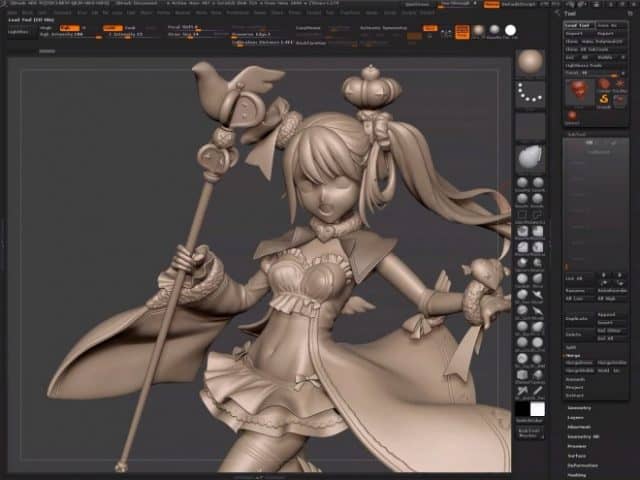
Task: Select the large red head tool thumbnail
Action: click(579, 93)
